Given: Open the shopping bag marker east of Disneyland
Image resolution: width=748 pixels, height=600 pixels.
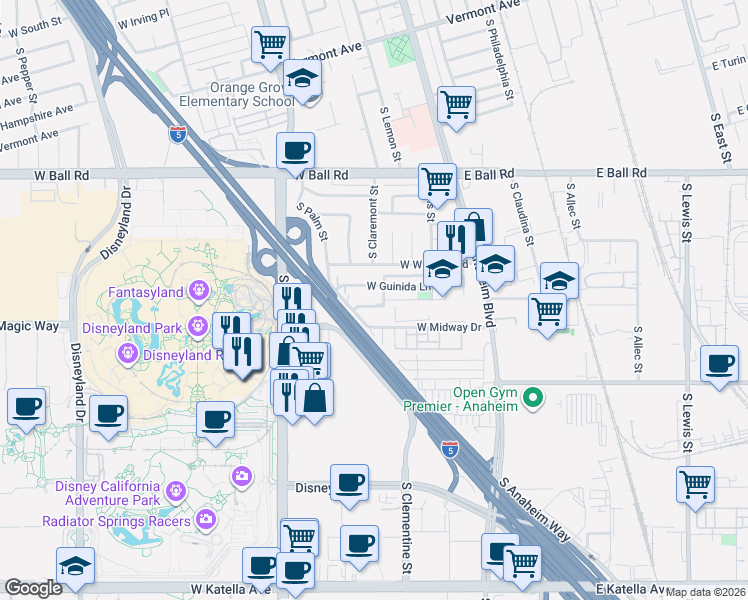Looking at the screenshot, I should (314, 400).
